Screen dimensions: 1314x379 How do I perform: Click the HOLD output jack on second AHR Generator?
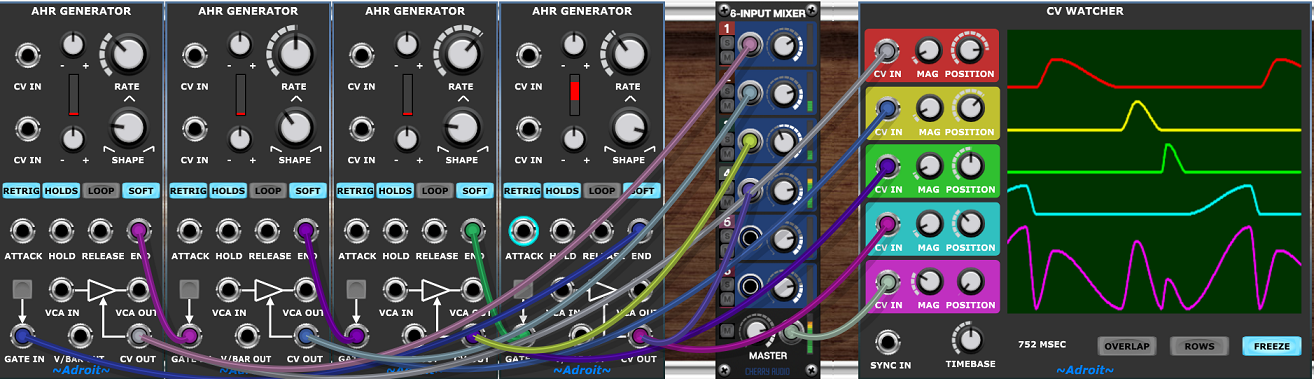coord(229,231)
